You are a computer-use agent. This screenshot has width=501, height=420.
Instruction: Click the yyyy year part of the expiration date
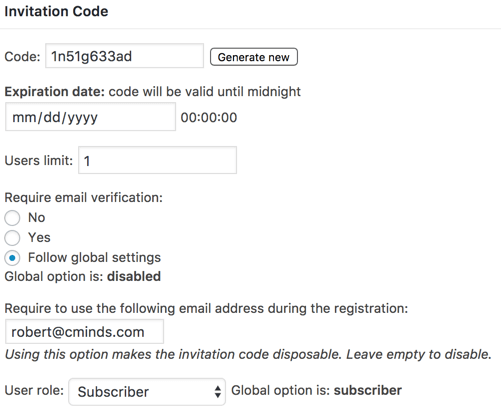pos(82,118)
